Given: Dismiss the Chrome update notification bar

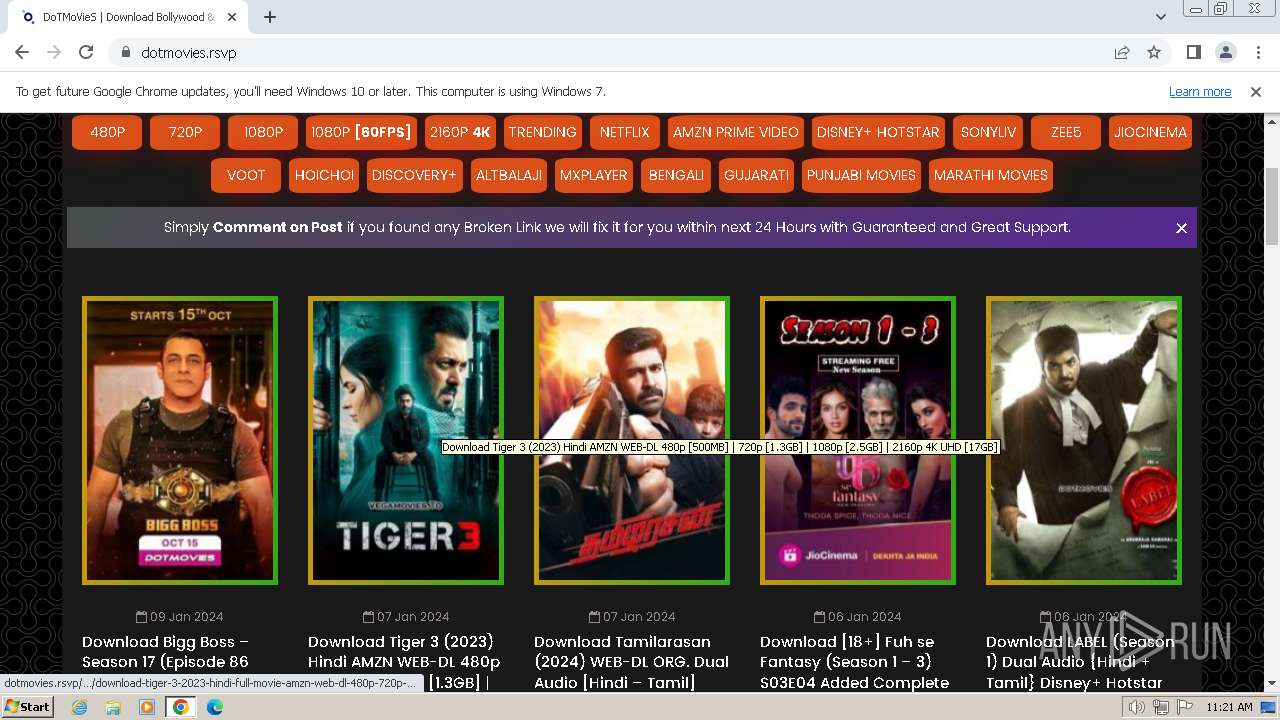Looking at the screenshot, I should [1256, 91].
